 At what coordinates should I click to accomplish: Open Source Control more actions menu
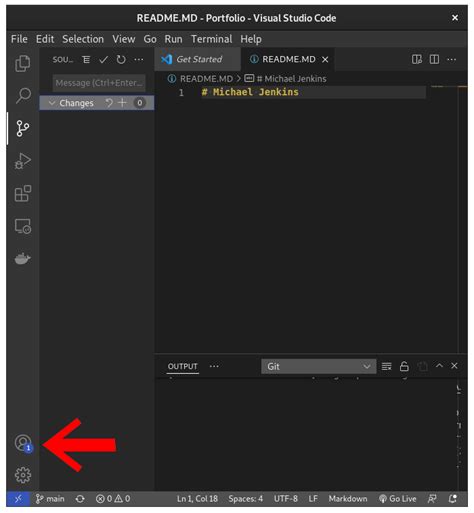click(x=139, y=60)
